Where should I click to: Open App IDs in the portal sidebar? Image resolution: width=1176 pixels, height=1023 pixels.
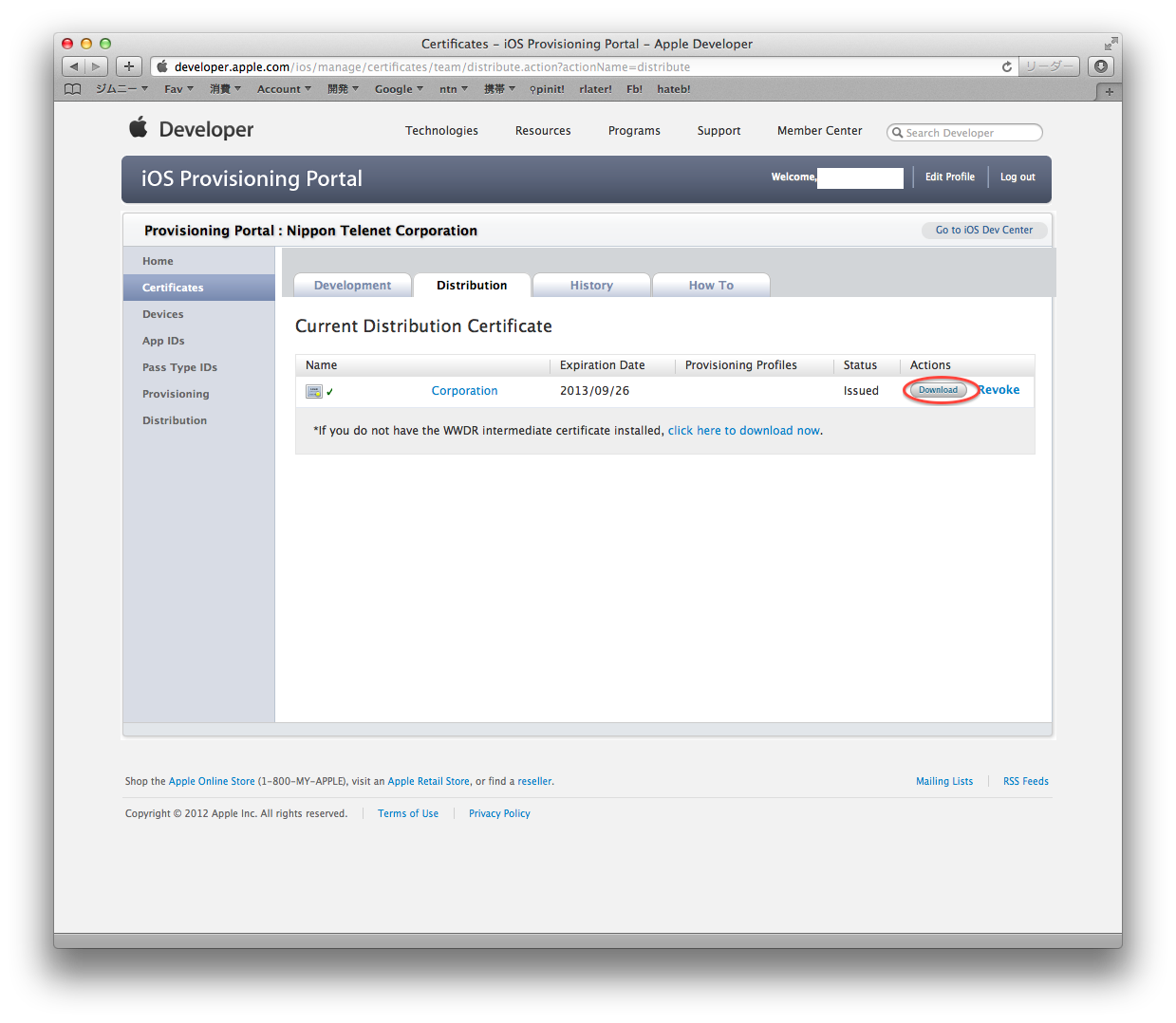pos(199,341)
